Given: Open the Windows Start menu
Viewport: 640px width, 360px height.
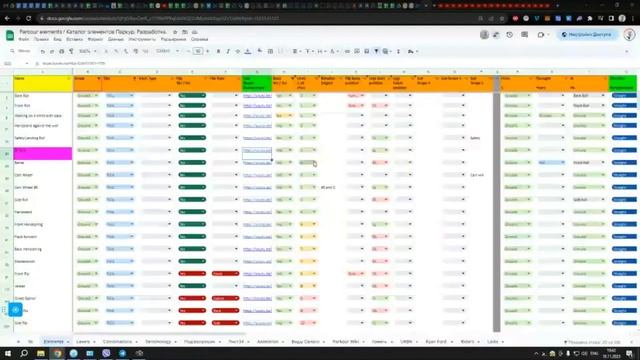Looking at the screenshot, I should click(x=8, y=353).
